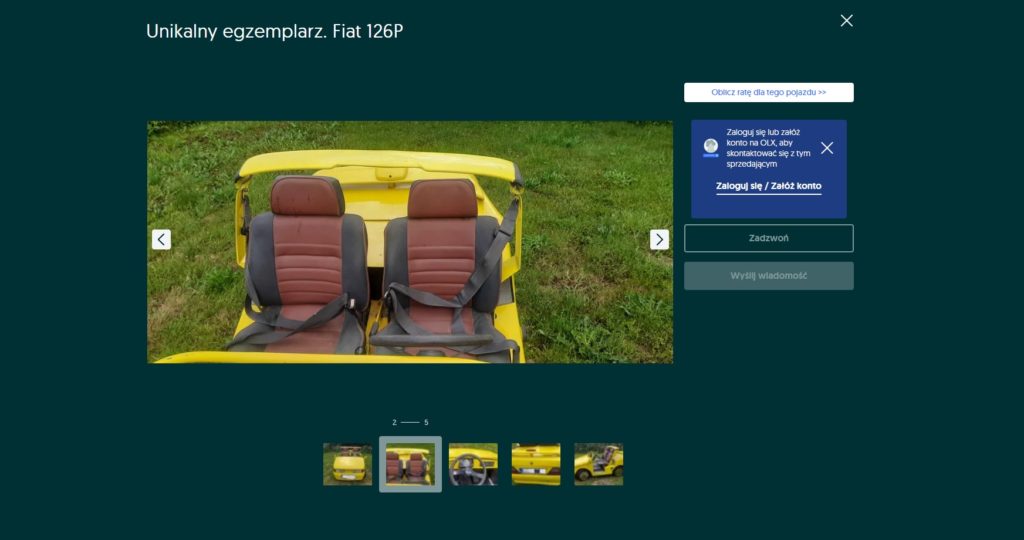The image size is (1024, 540).
Task: Click the 'Wyślij wiadomość' button
Action: tap(769, 276)
